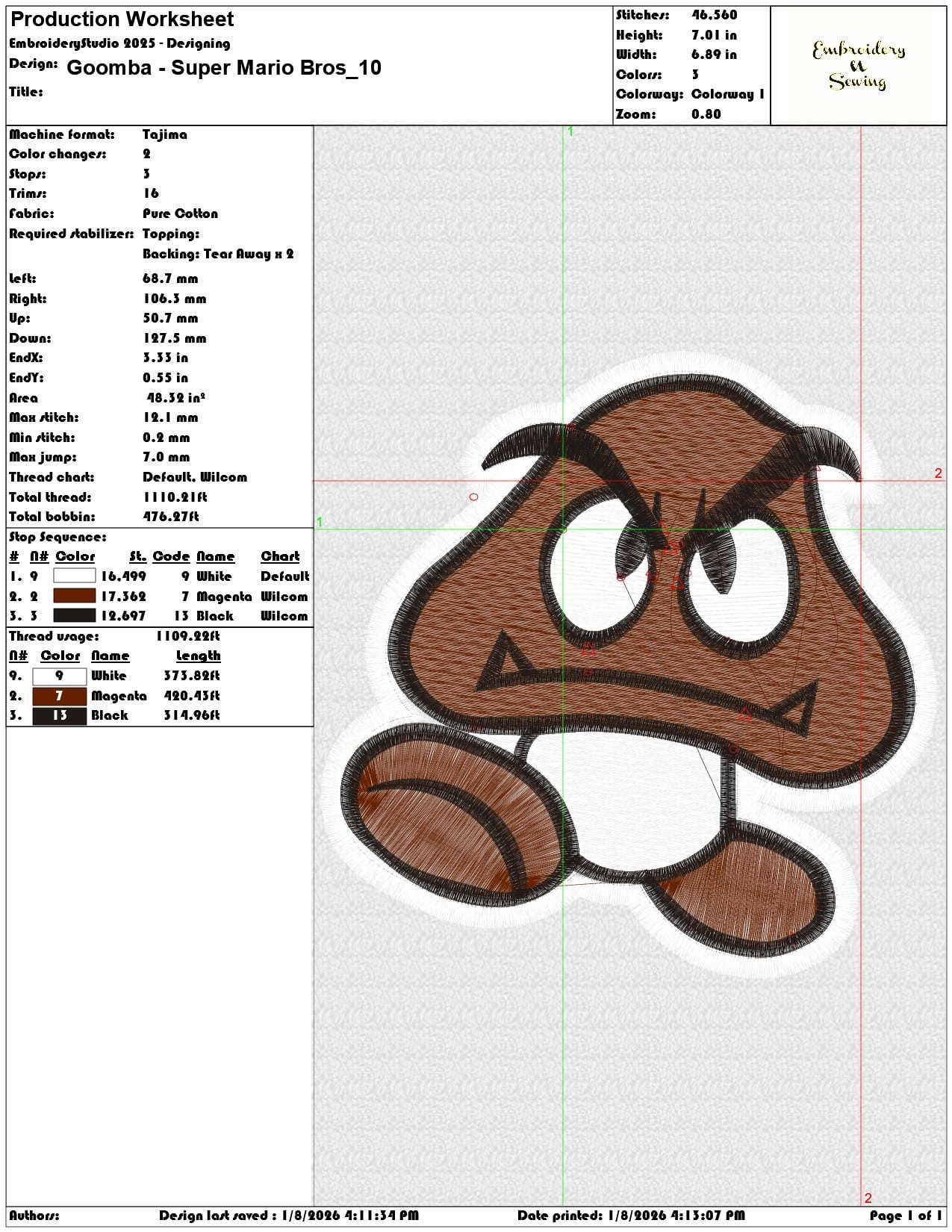The image size is (952, 1232).
Task: Click Total bobbin value 476.27ft
Action: point(171,517)
